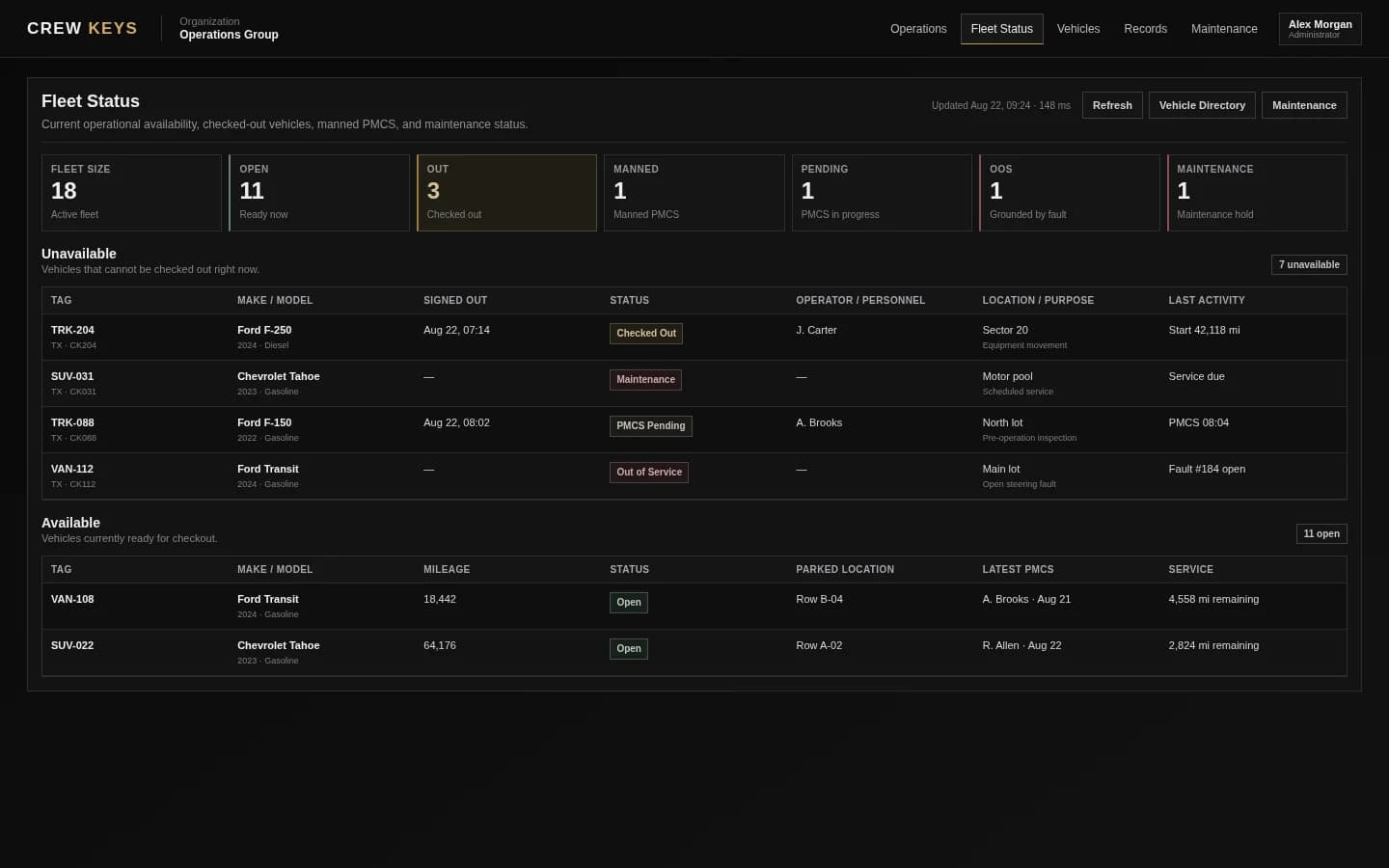Click the SUV-022 vehicle tag

[72, 645]
